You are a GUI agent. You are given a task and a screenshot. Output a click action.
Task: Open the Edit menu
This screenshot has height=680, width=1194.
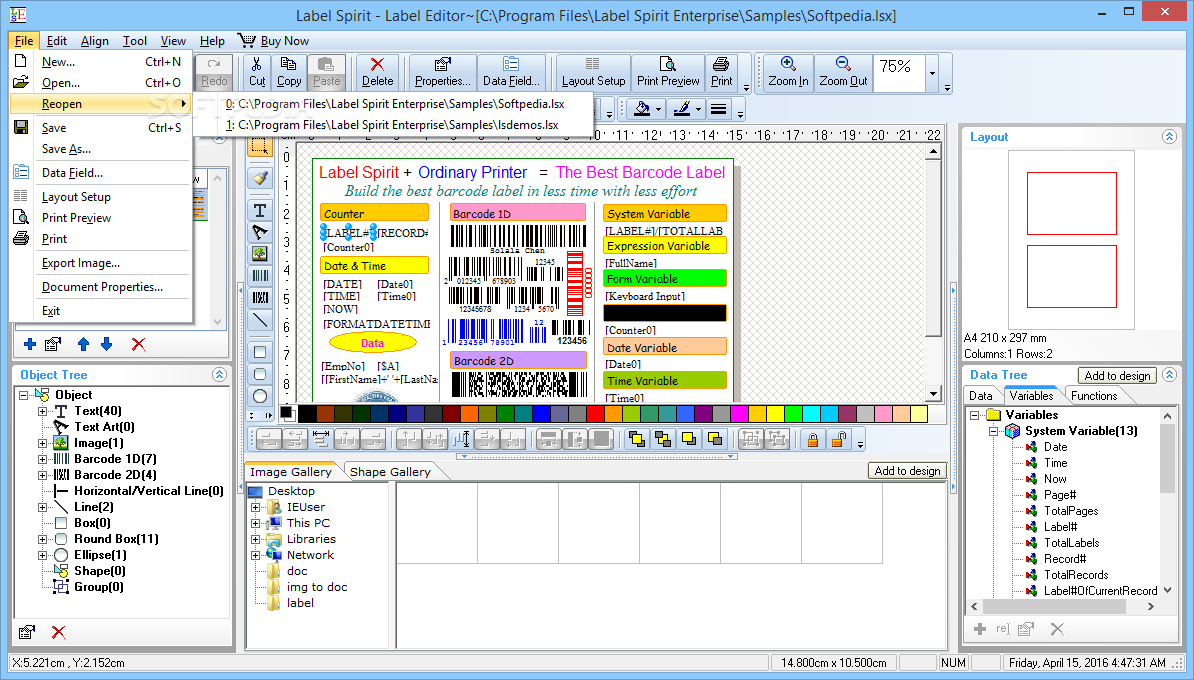point(56,41)
